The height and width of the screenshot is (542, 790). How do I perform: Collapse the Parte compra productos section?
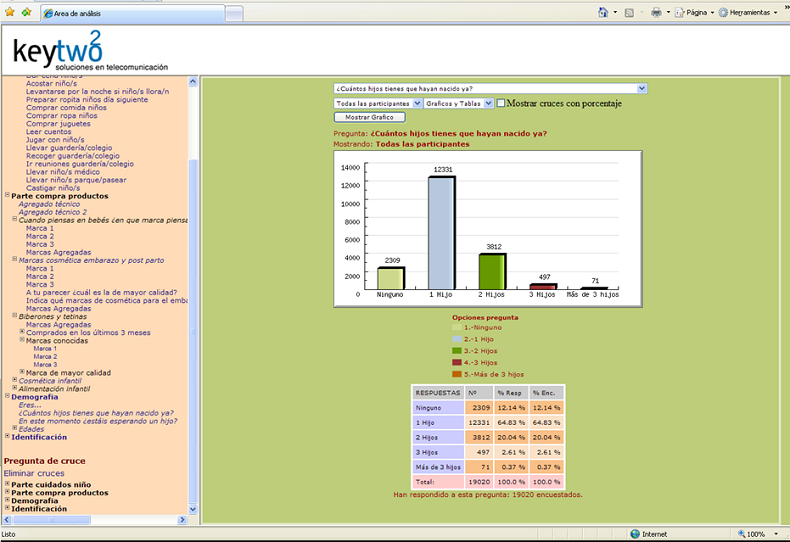pos(7,196)
